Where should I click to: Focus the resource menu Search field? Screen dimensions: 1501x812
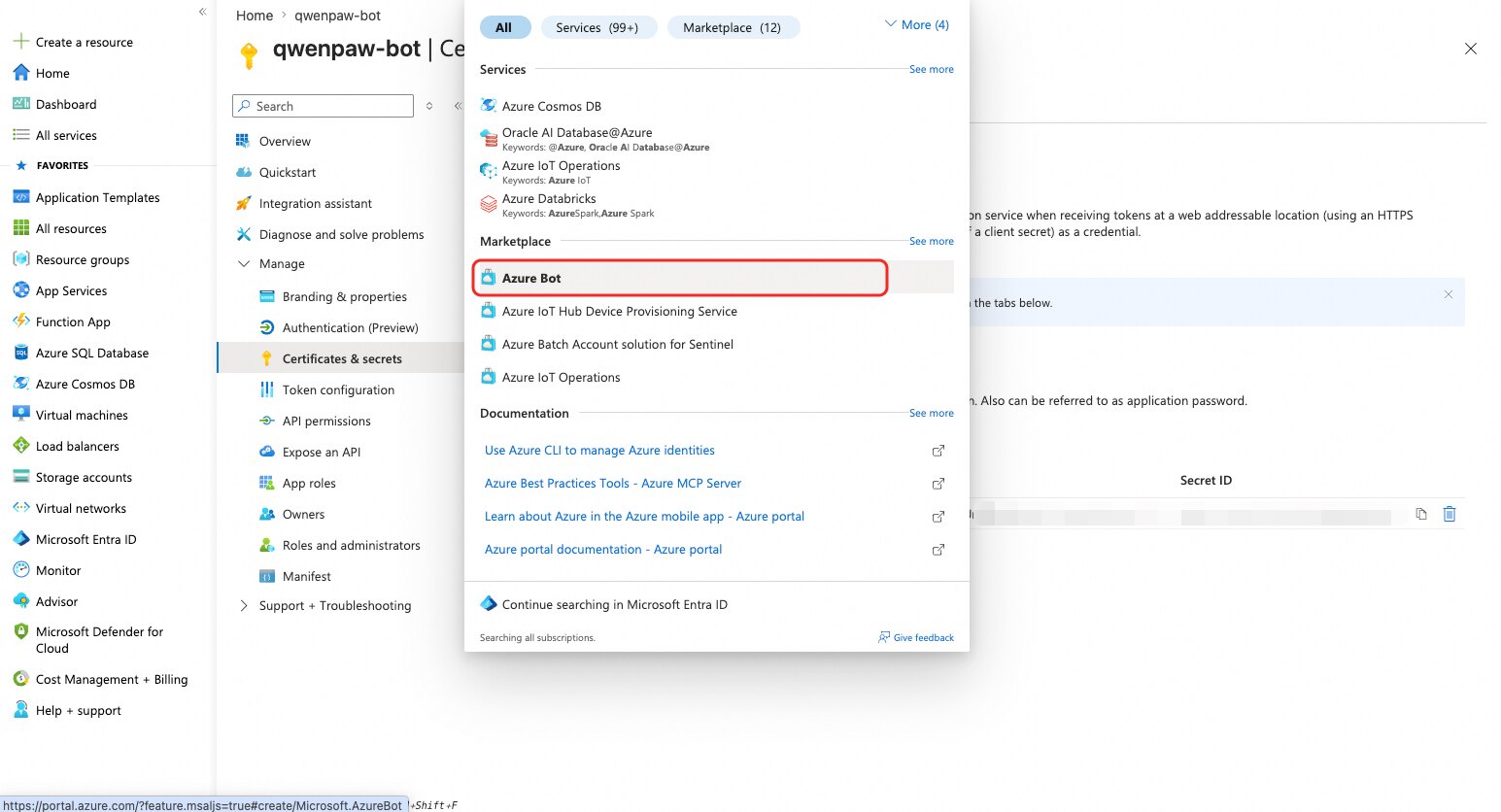pos(324,106)
